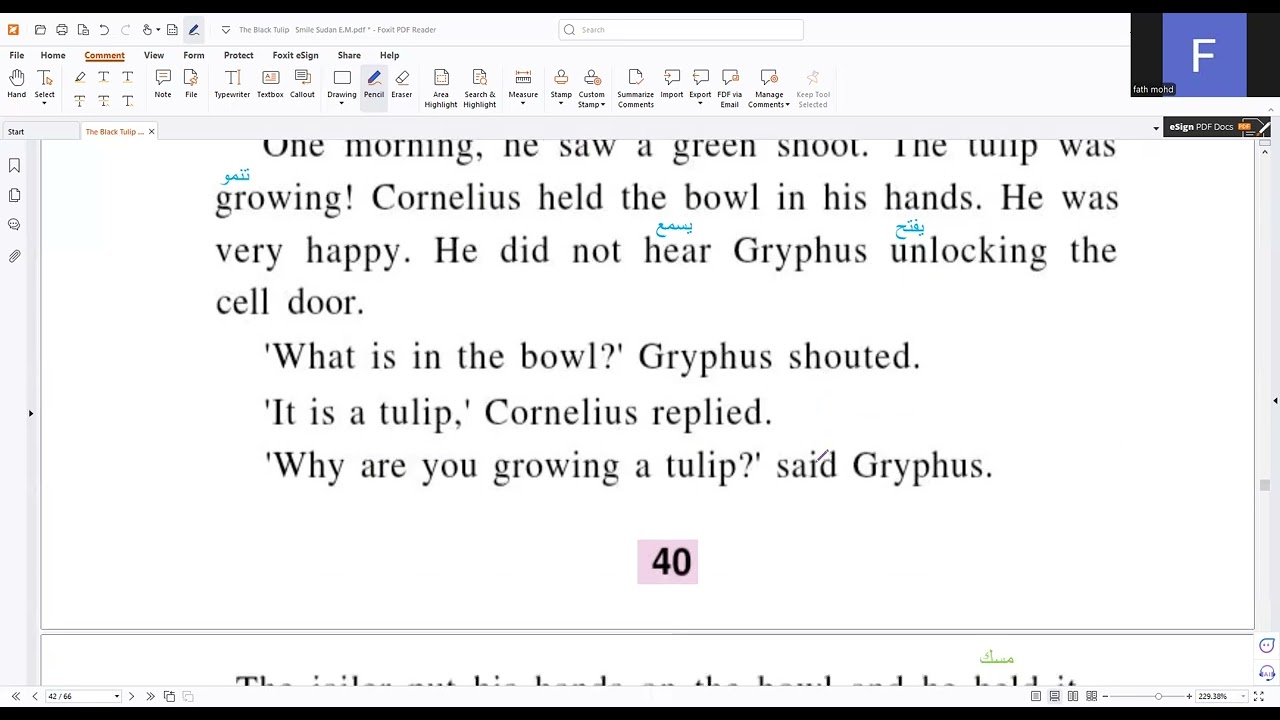1280x720 pixels.
Task: Enter full screen mode
Action: click(x=1259, y=696)
